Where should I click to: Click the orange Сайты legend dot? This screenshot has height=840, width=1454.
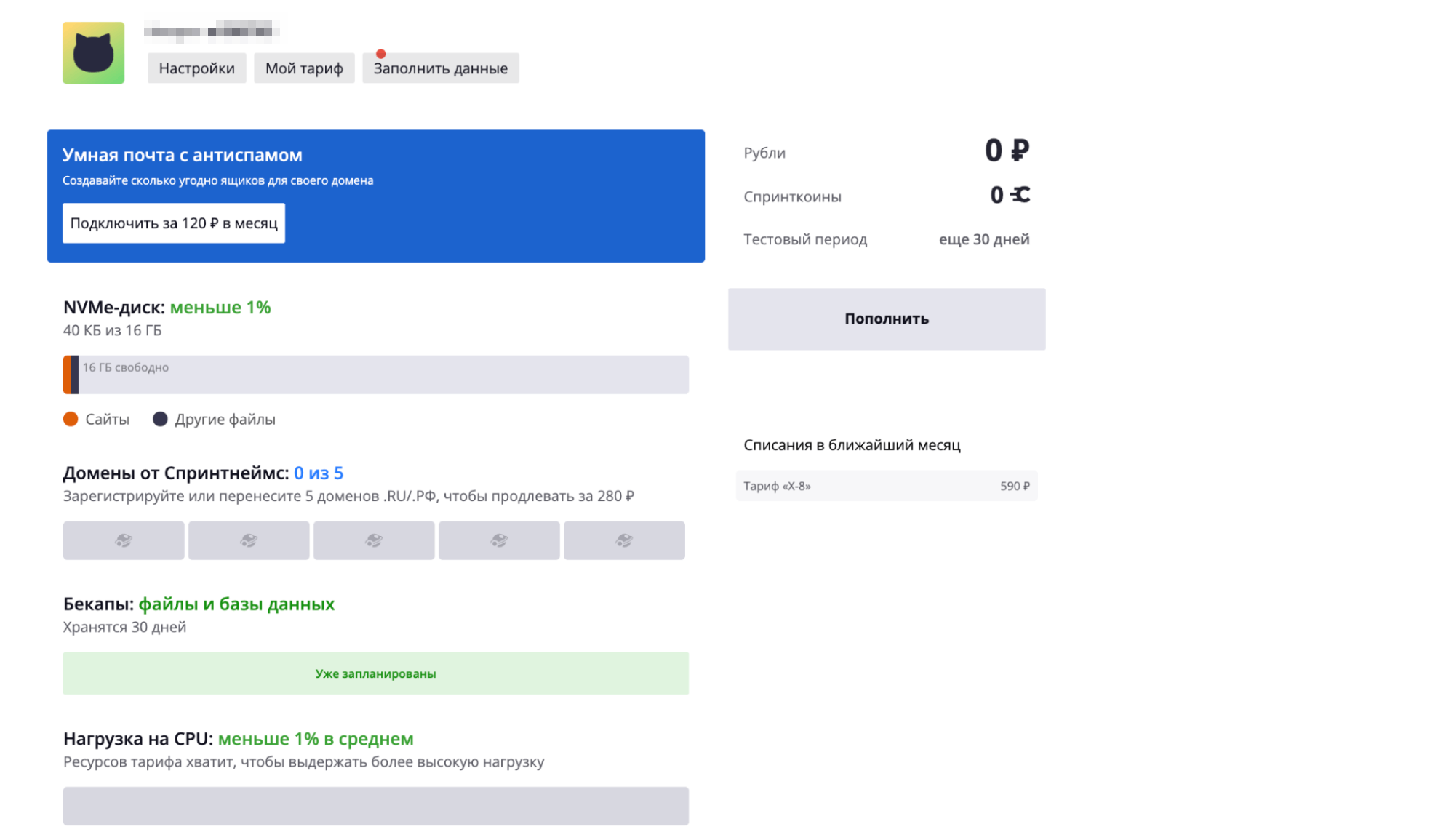coord(71,419)
